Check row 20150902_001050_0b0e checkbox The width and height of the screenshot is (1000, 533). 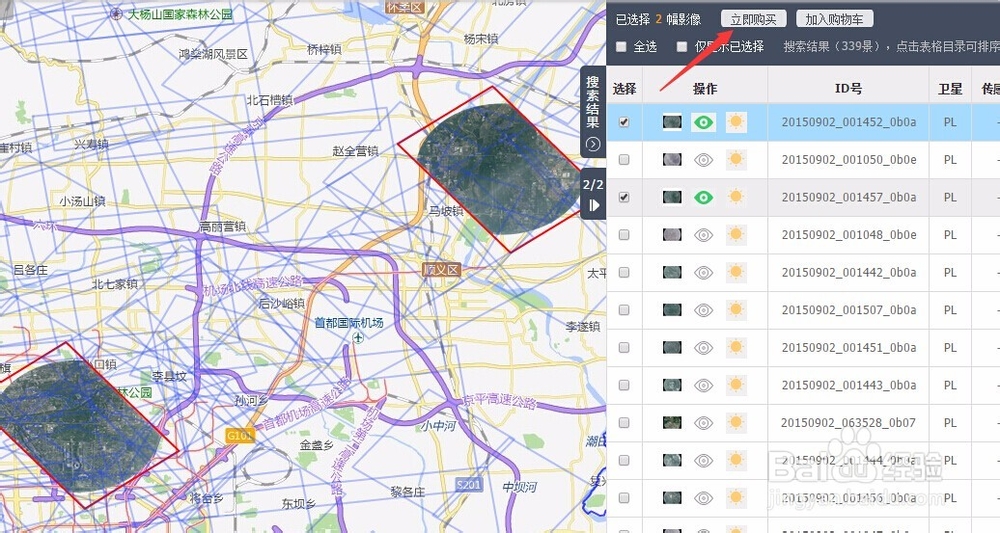624,159
